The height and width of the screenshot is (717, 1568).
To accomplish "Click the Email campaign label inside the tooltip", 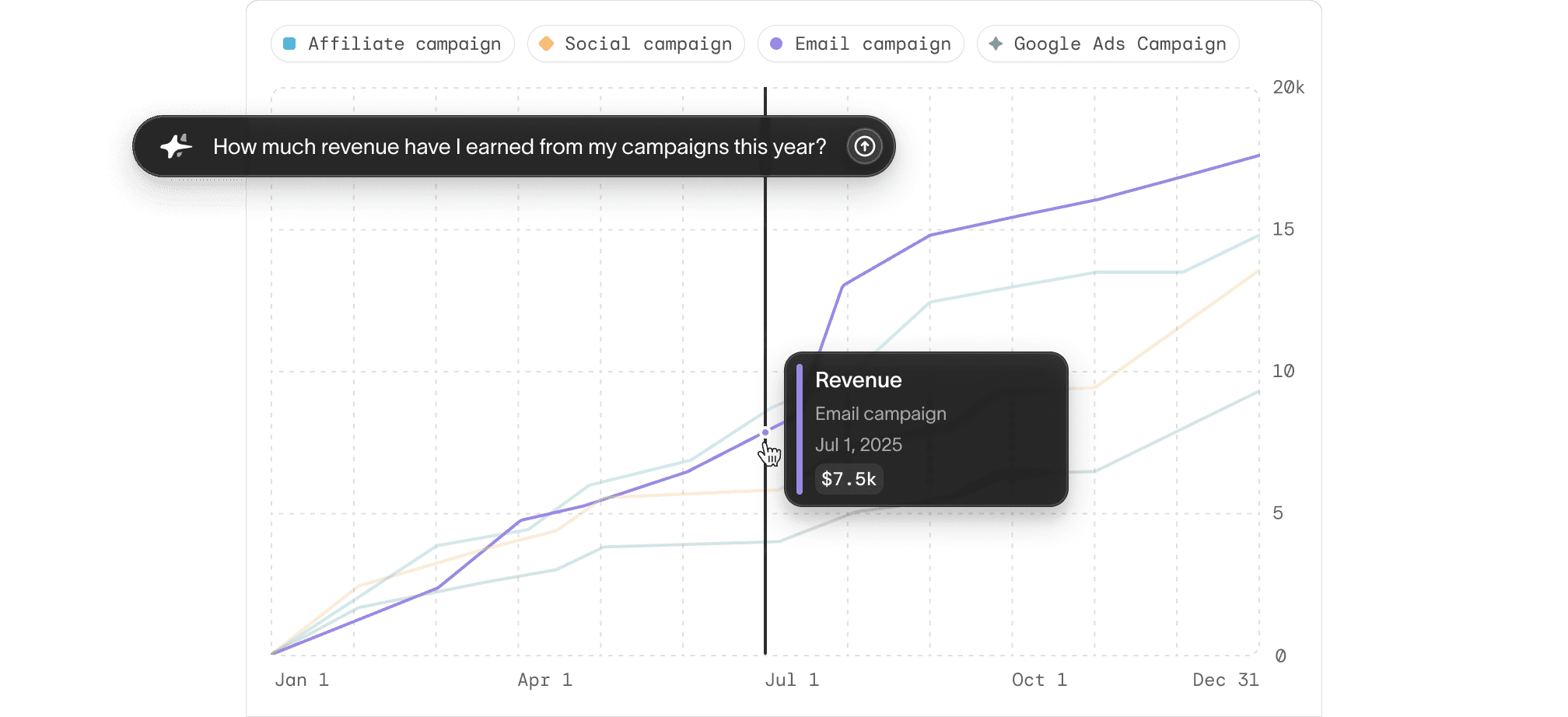I will pyautogui.click(x=880, y=414).
